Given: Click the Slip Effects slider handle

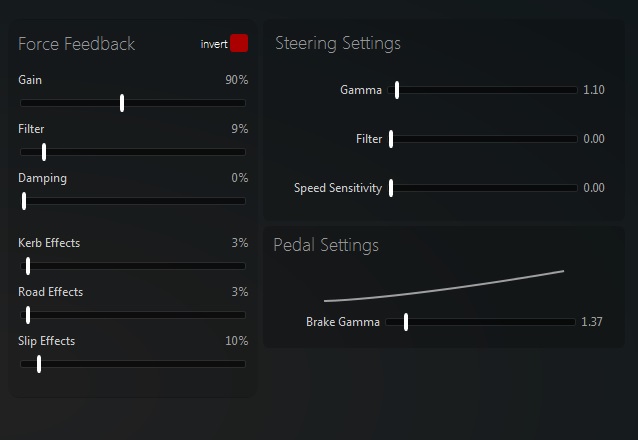Looking at the screenshot, I should pyautogui.click(x=39, y=364).
